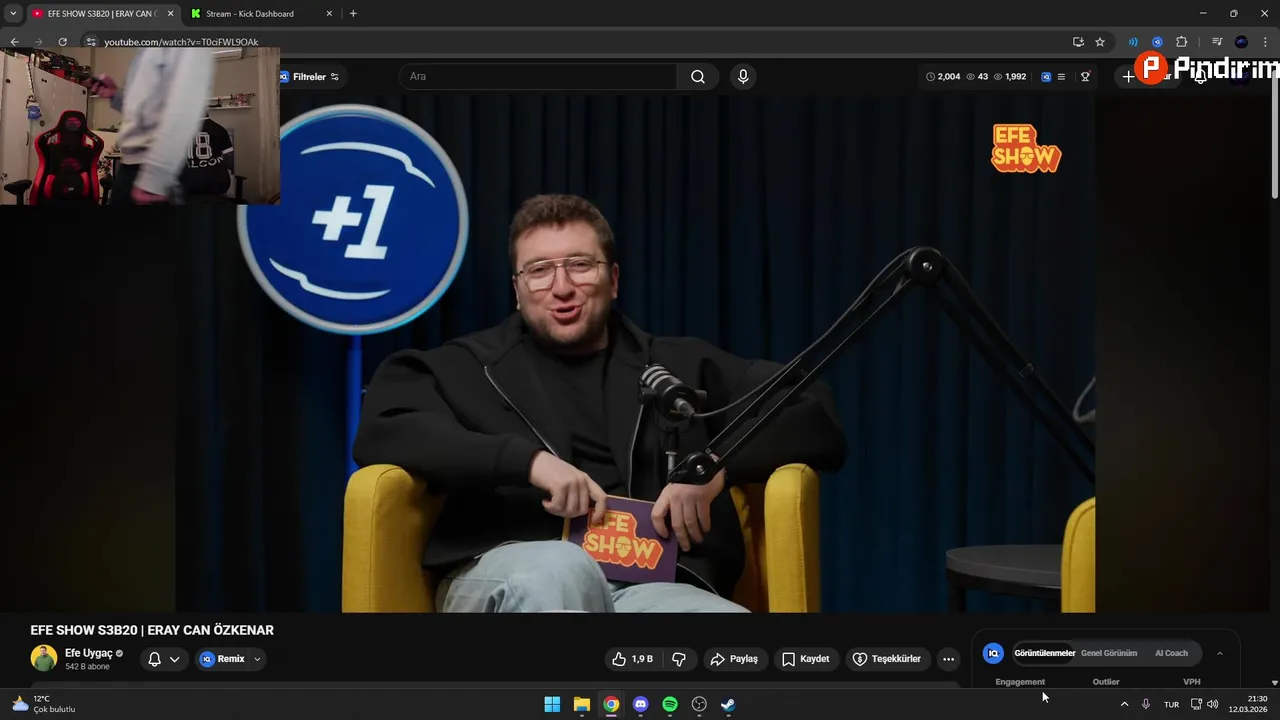Open the Chrome profile avatar
The image size is (1280, 720).
point(1241,42)
